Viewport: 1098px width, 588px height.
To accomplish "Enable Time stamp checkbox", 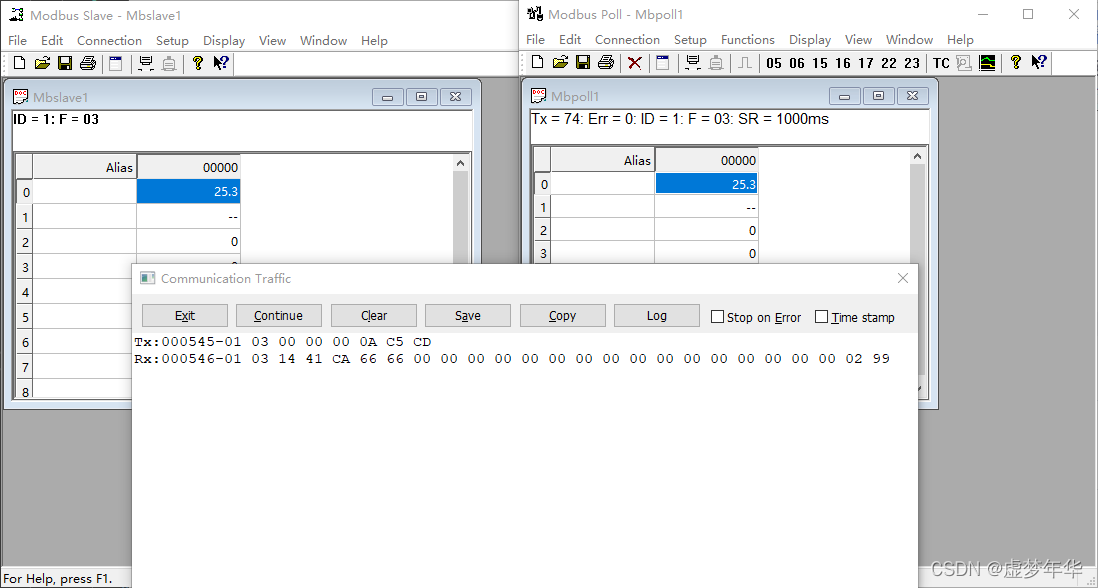I will [821, 317].
